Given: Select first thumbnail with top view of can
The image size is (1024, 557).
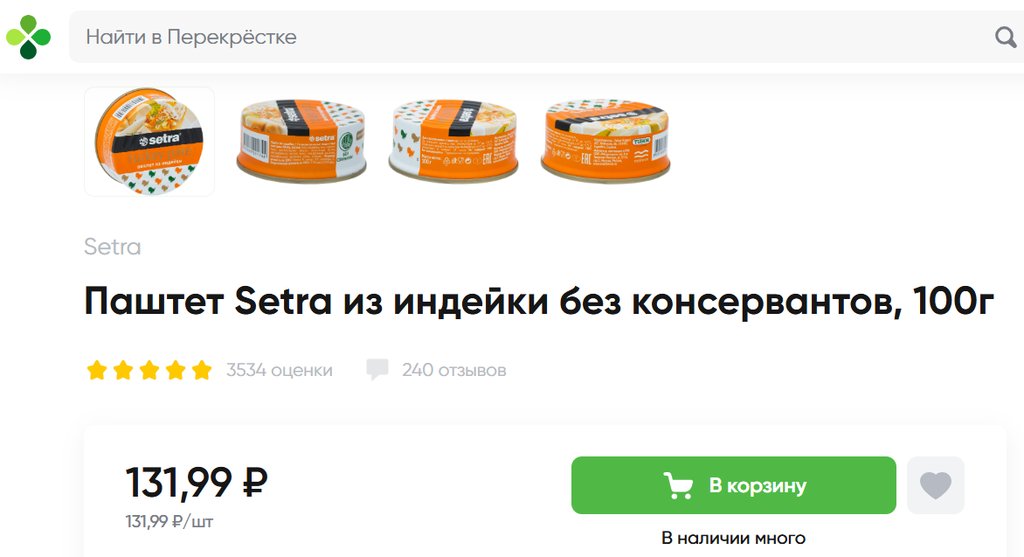Looking at the screenshot, I should (150, 142).
